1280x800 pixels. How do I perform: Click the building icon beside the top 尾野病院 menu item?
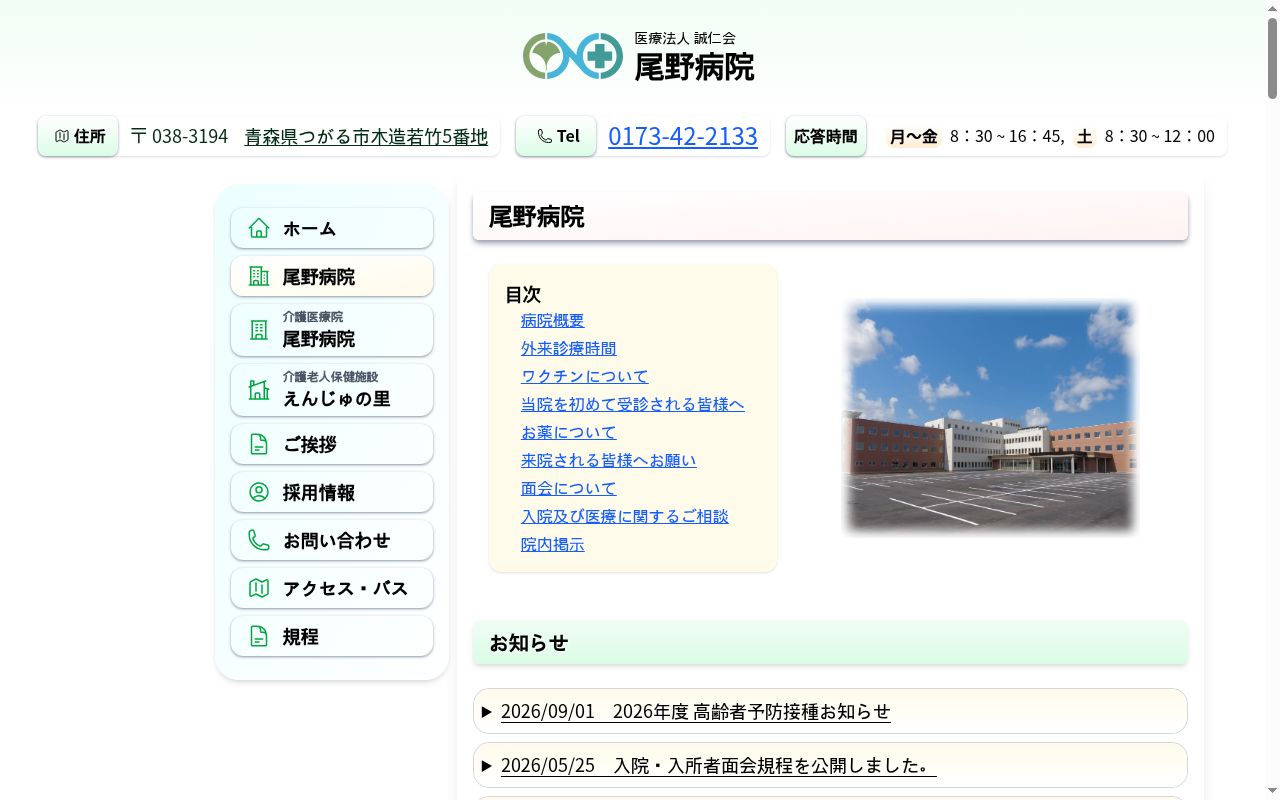tap(259, 276)
